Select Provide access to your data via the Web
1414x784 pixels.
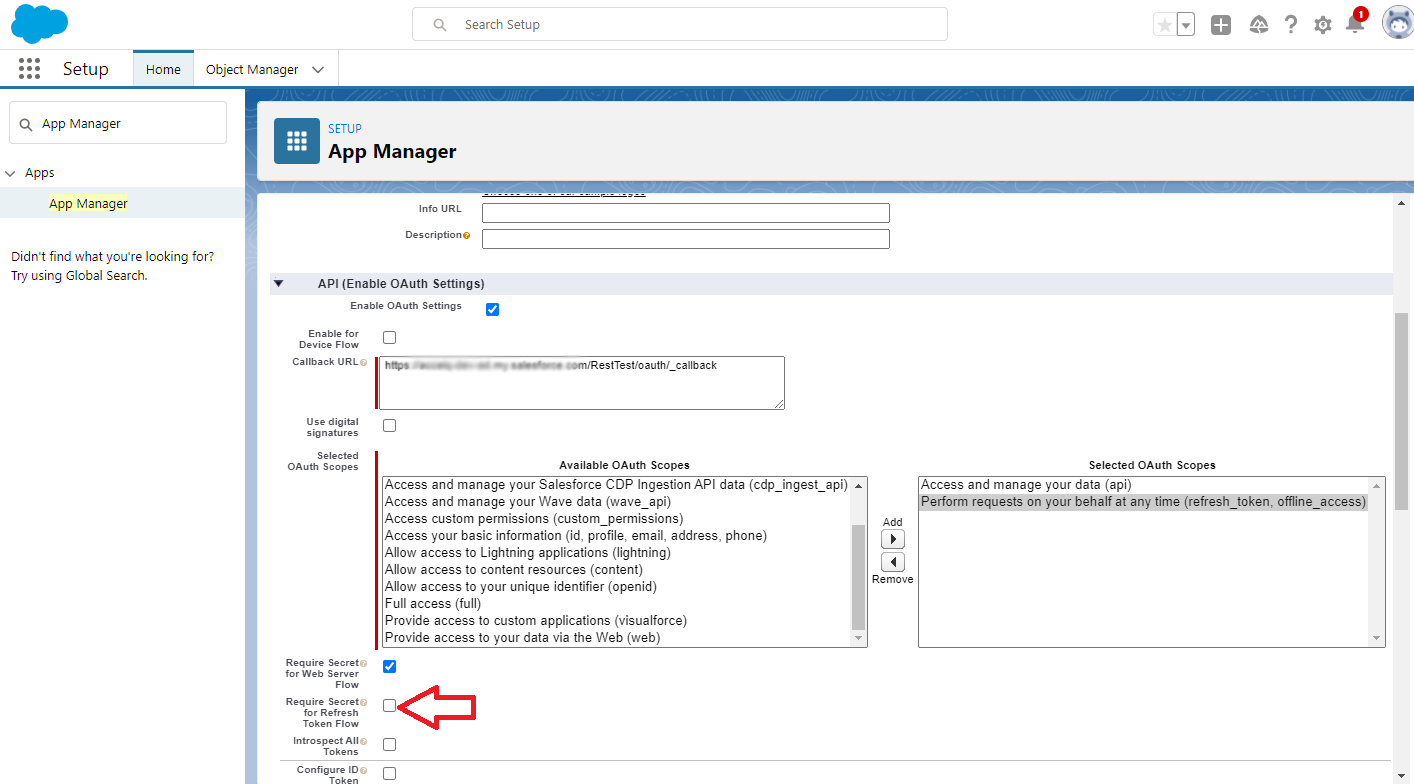(x=523, y=637)
